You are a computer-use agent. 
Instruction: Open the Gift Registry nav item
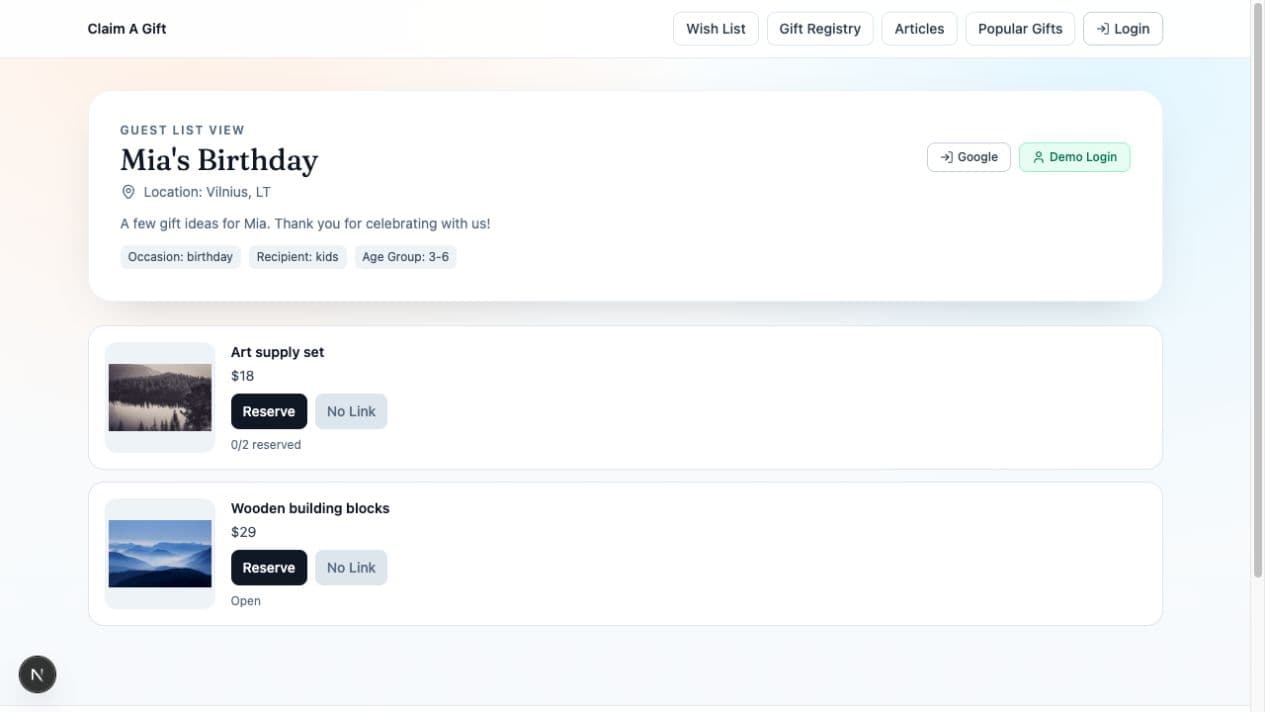click(x=820, y=29)
